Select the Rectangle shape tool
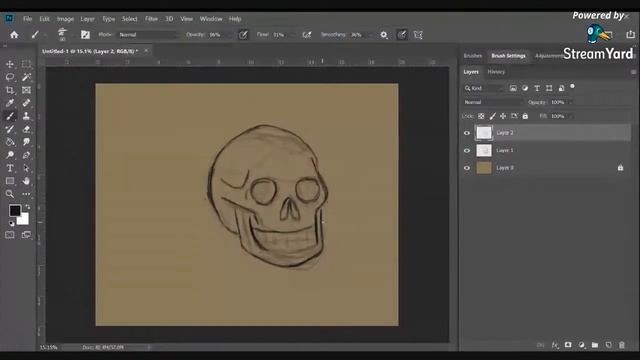This screenshot has width=640, height=360. pos(10,181)
